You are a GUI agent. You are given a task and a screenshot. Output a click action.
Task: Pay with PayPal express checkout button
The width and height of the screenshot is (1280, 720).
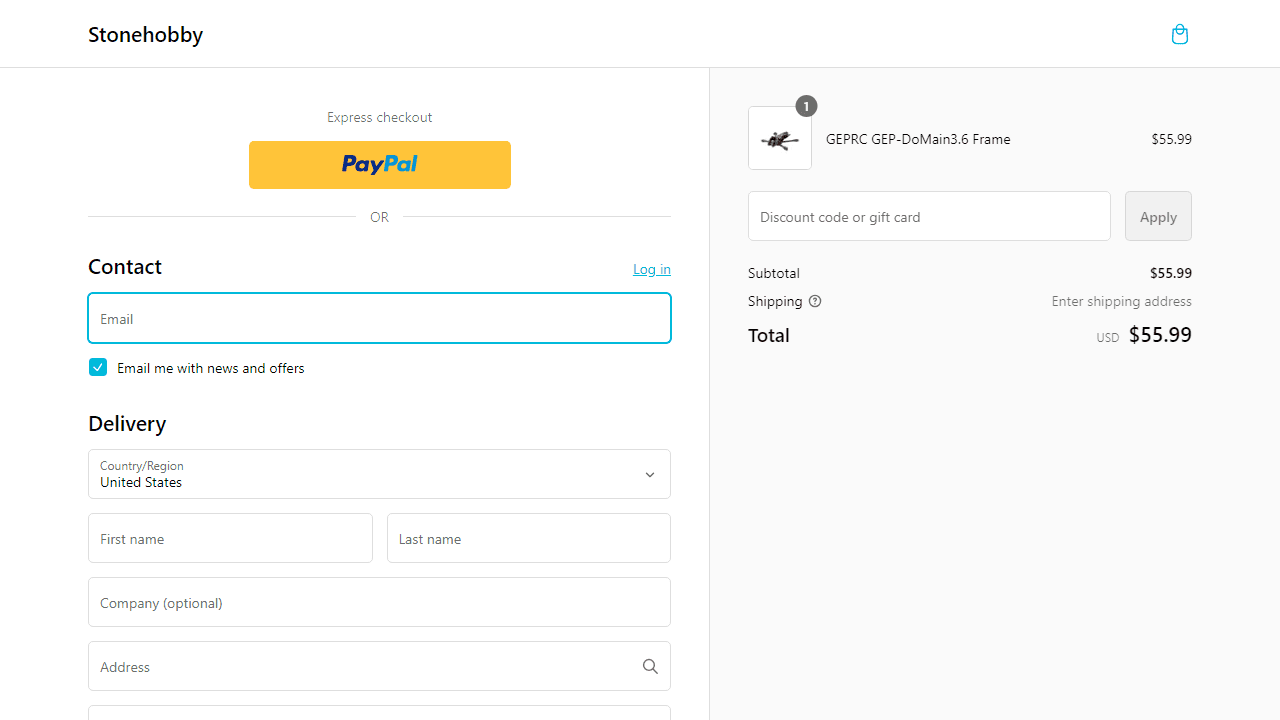[380, 165]
